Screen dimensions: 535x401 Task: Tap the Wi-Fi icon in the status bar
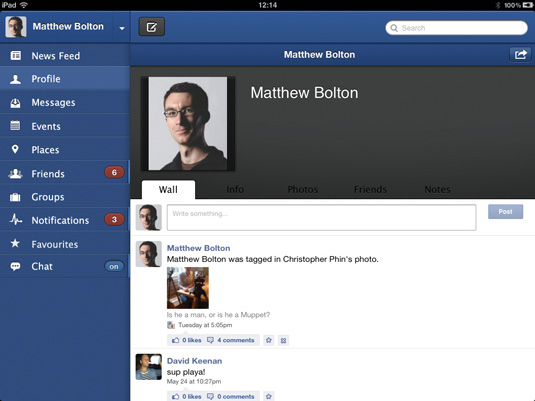coord(24,5)
